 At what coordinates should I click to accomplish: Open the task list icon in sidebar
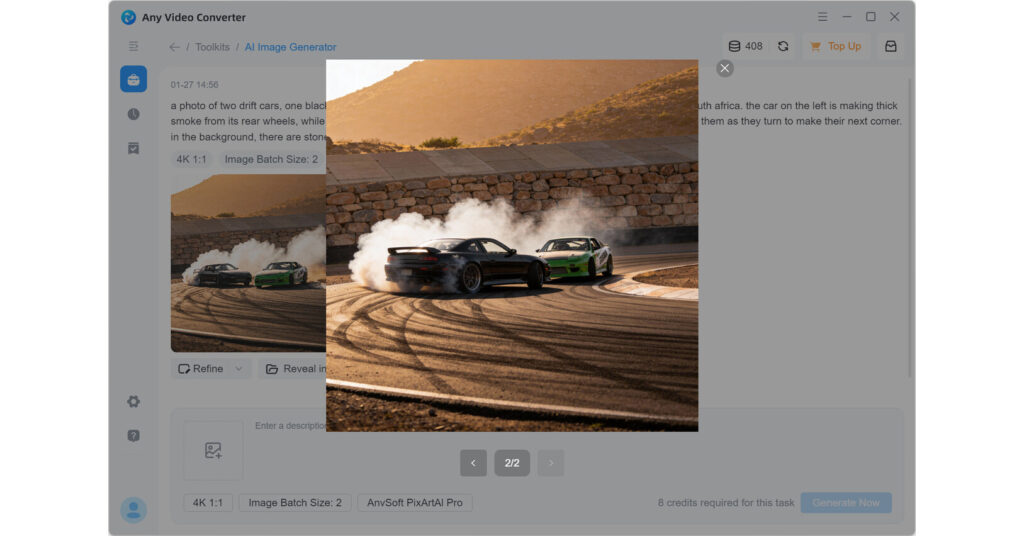[x=133, y=148]
